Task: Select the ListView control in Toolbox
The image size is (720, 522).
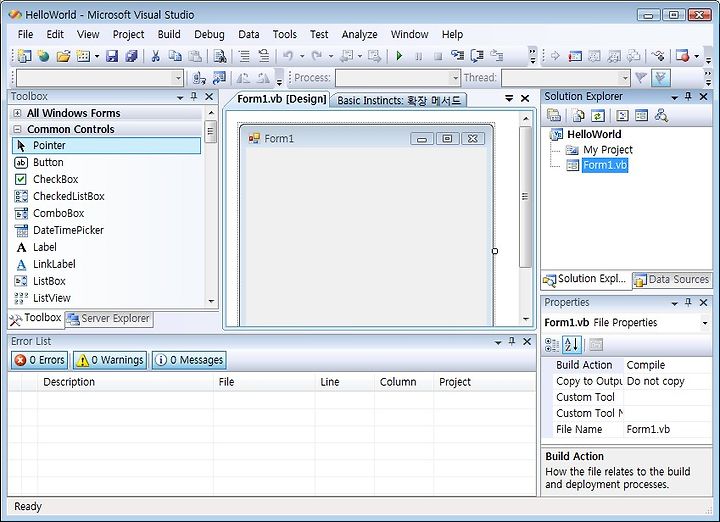Action: pos(106,298)
